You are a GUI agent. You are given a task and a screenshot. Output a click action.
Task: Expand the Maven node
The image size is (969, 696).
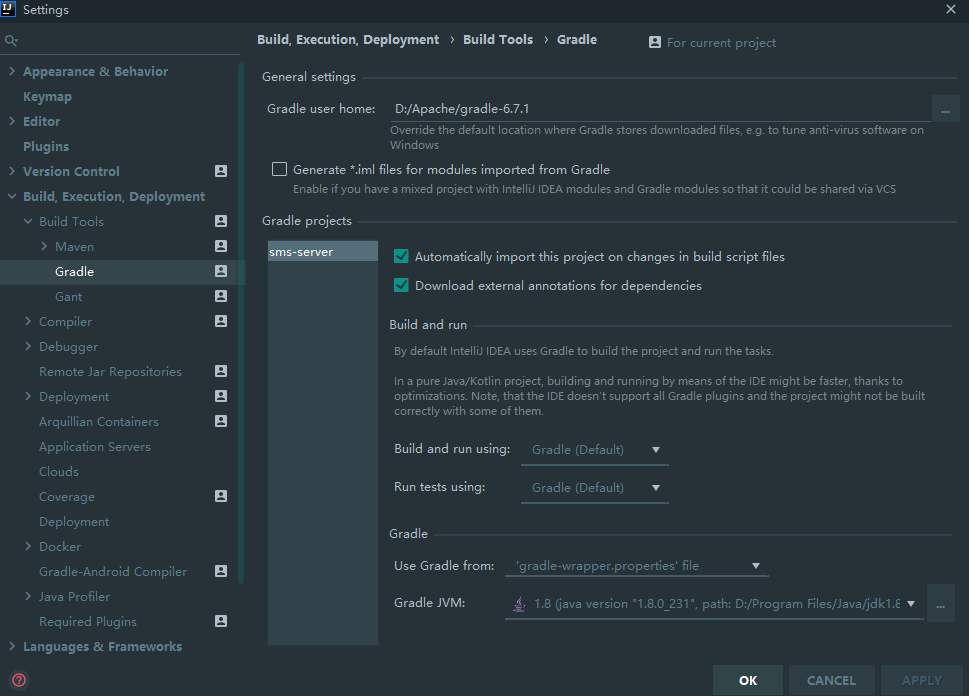point(44,246)
